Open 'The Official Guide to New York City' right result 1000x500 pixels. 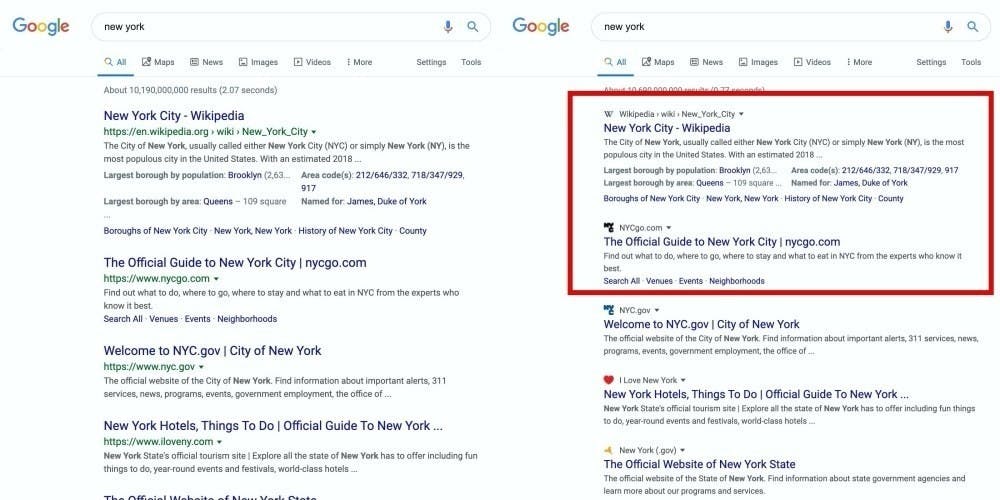[722, 242]
